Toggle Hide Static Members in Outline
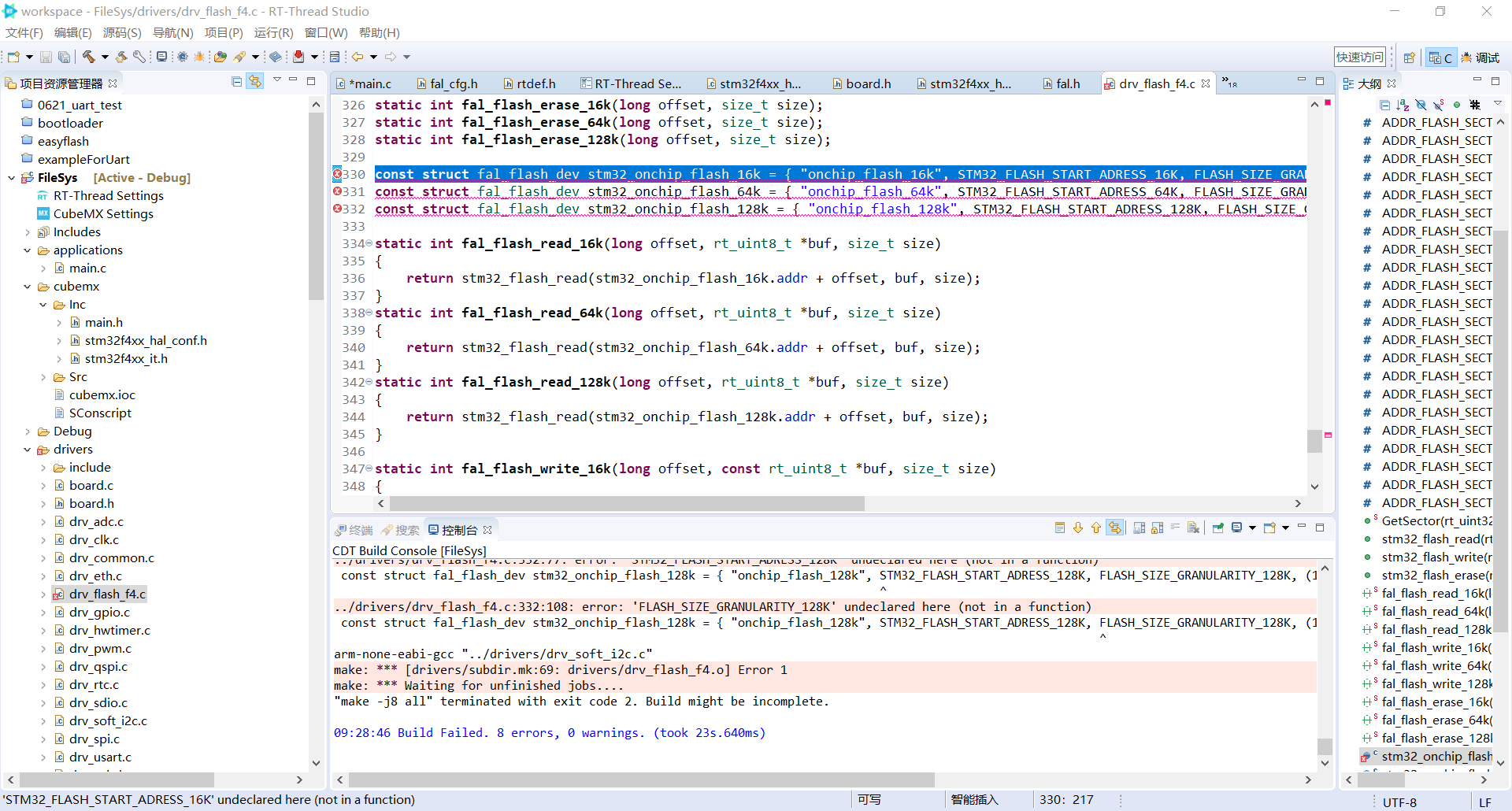1512x811 pixels. (1438, 105)
